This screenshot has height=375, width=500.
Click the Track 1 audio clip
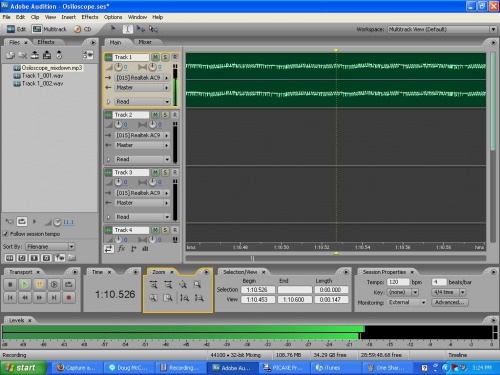coord(336,80)
